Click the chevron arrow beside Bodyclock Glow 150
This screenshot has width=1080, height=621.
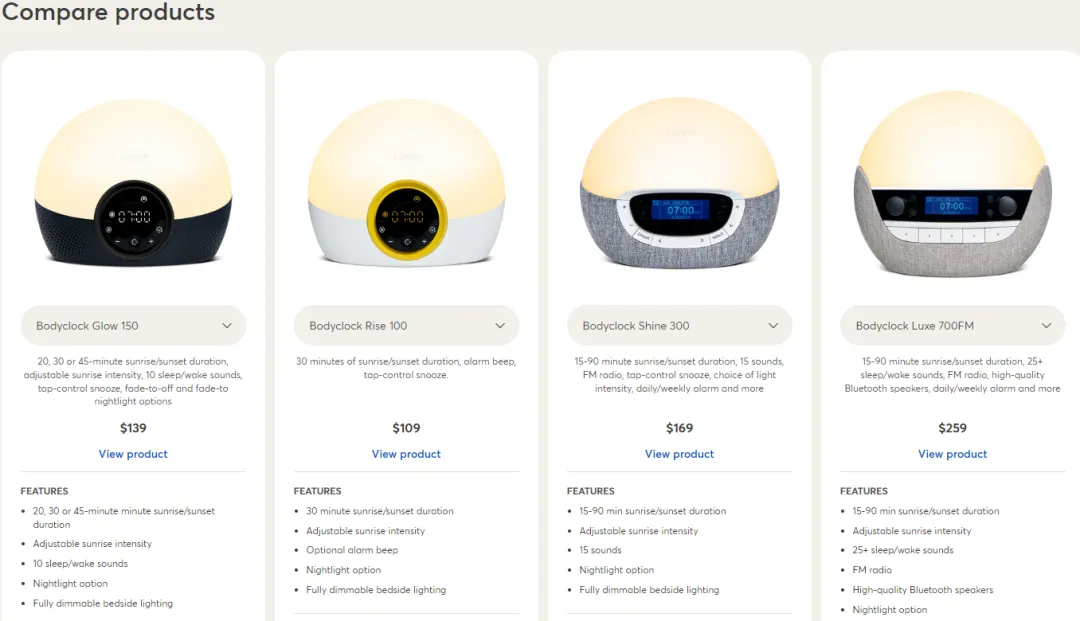coord(227,326)
